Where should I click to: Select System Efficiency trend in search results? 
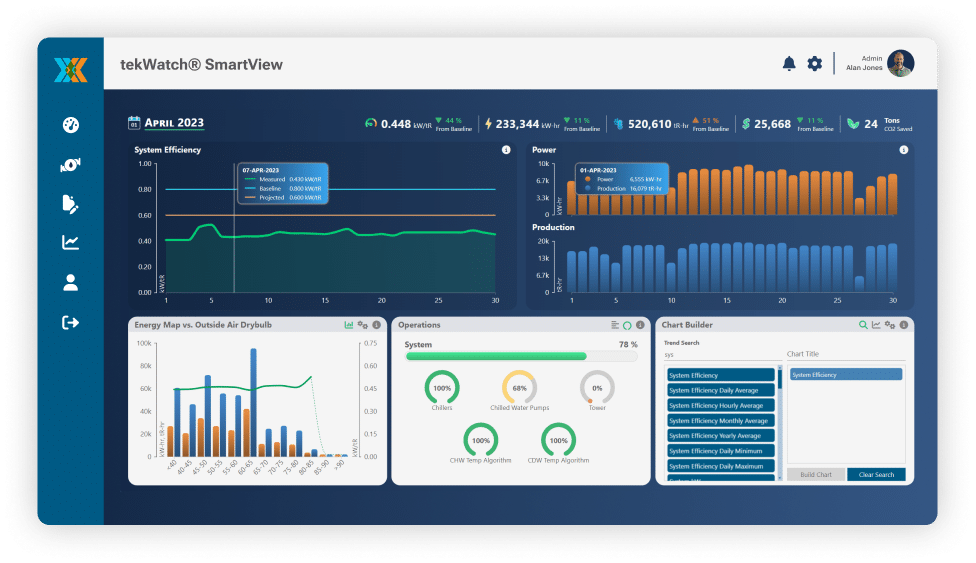tap(721, 375)
